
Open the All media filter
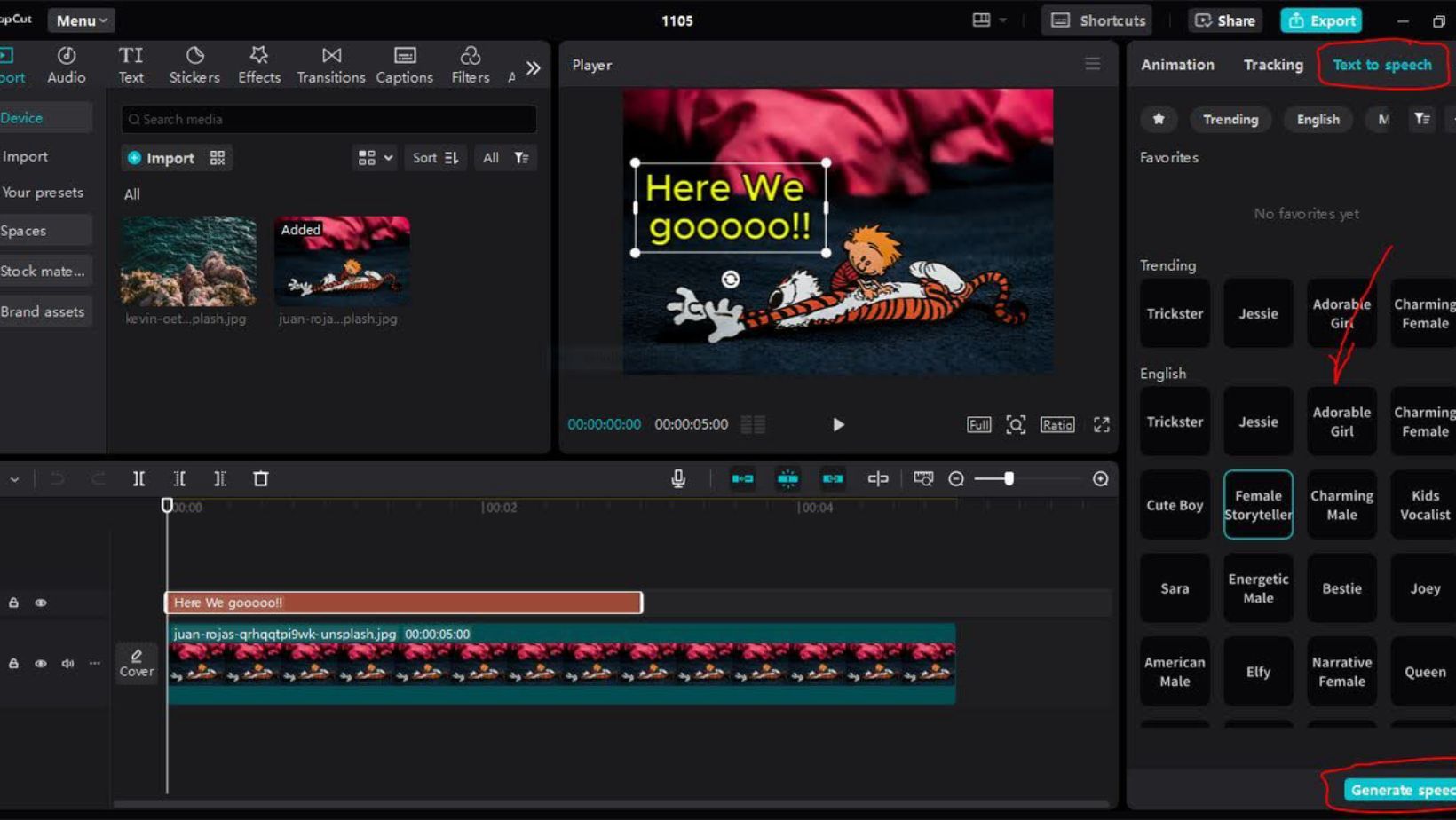(505, 157)
